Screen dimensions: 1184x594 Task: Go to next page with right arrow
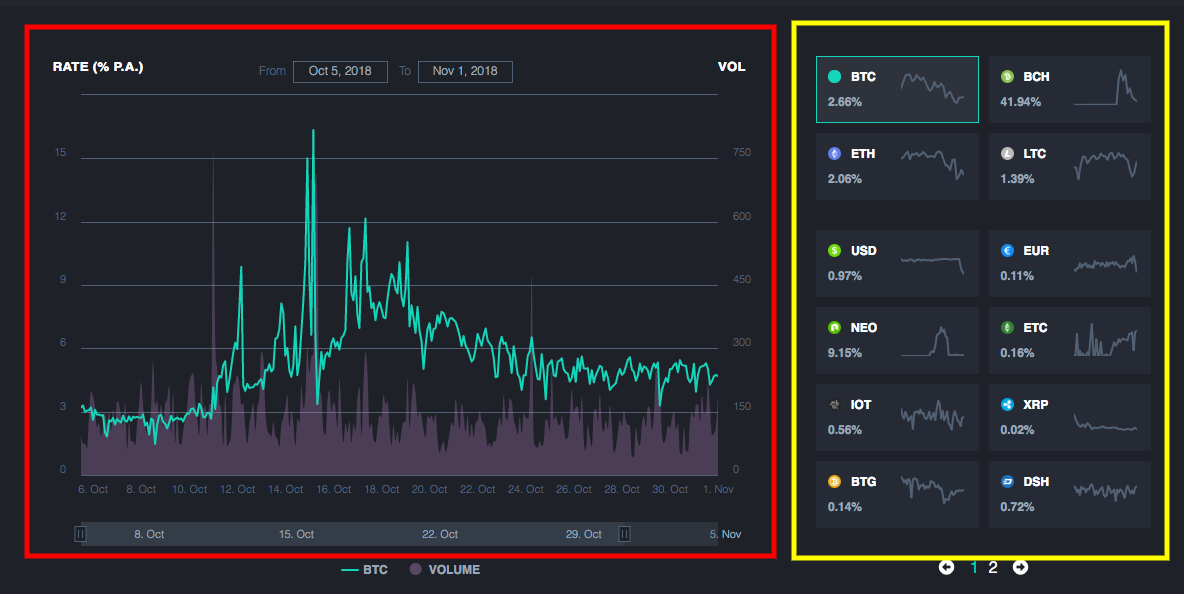click(x=1020, y=567)
